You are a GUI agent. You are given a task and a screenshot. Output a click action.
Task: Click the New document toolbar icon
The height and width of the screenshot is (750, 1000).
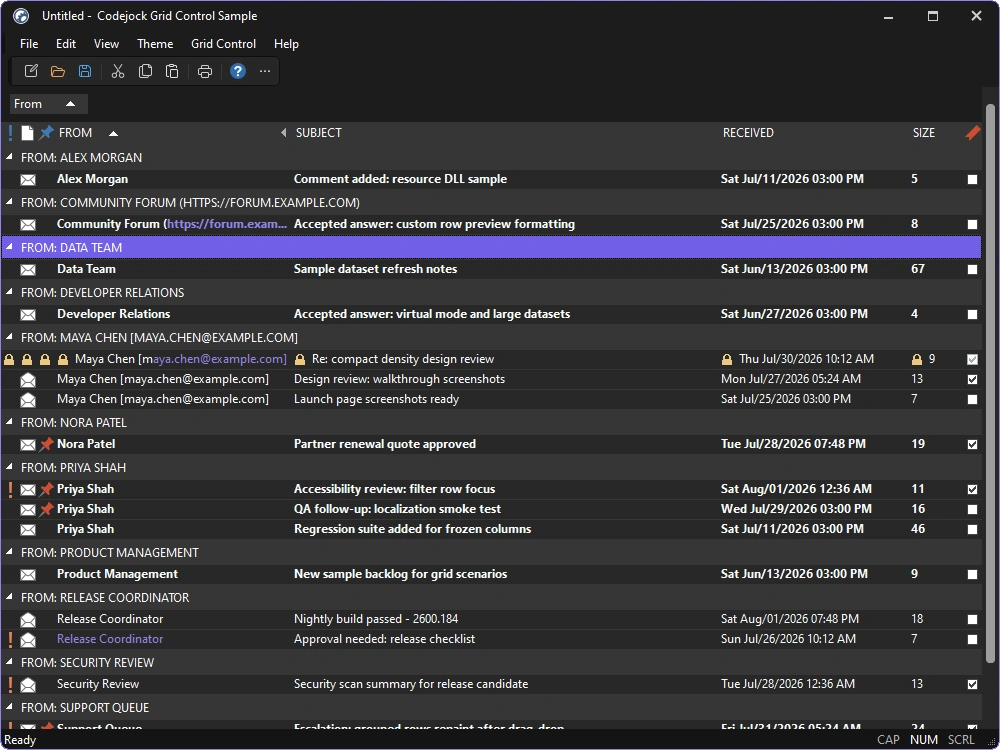[x=31, y=71]
